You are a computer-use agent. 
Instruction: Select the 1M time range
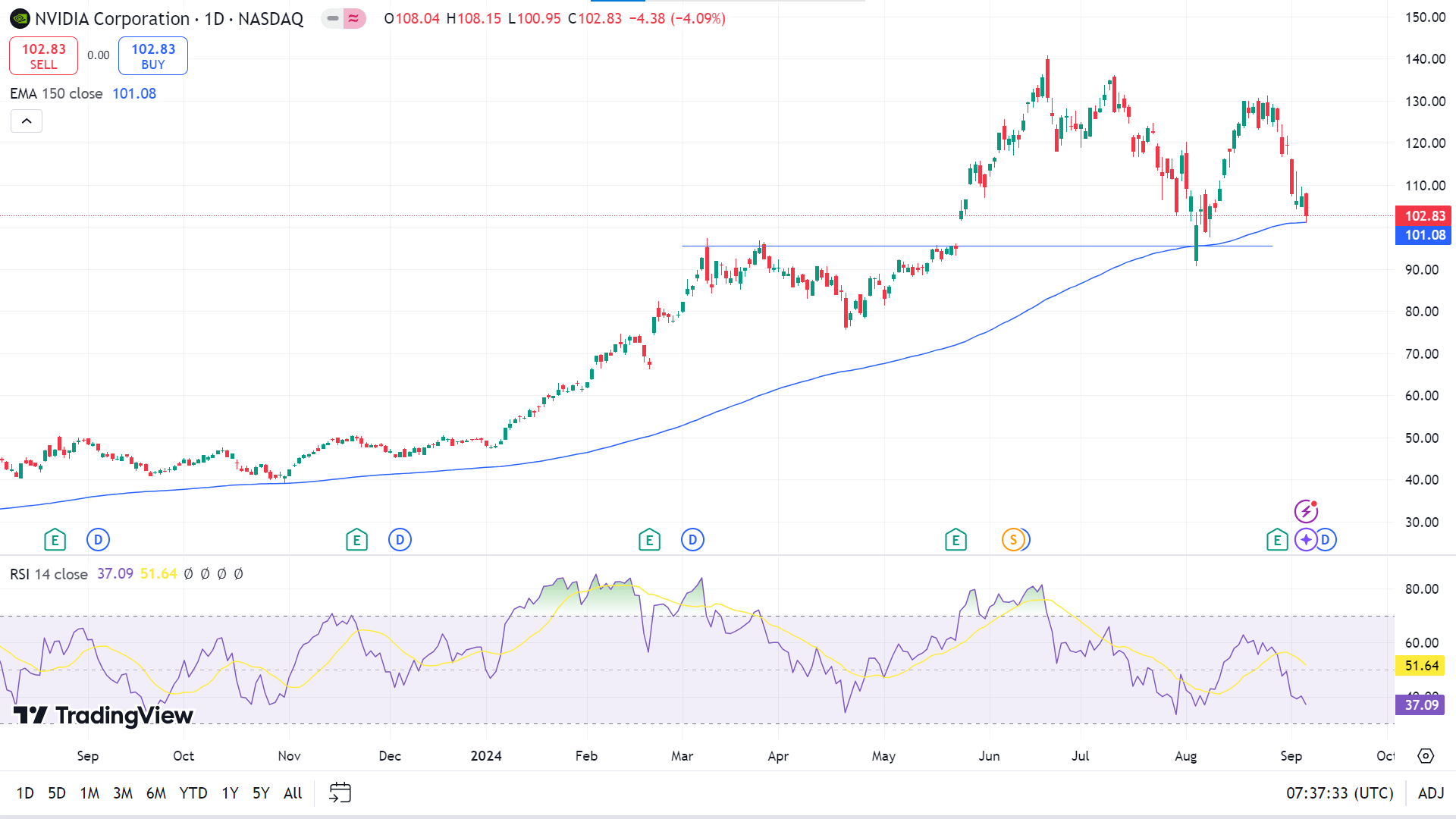[89, 793]
